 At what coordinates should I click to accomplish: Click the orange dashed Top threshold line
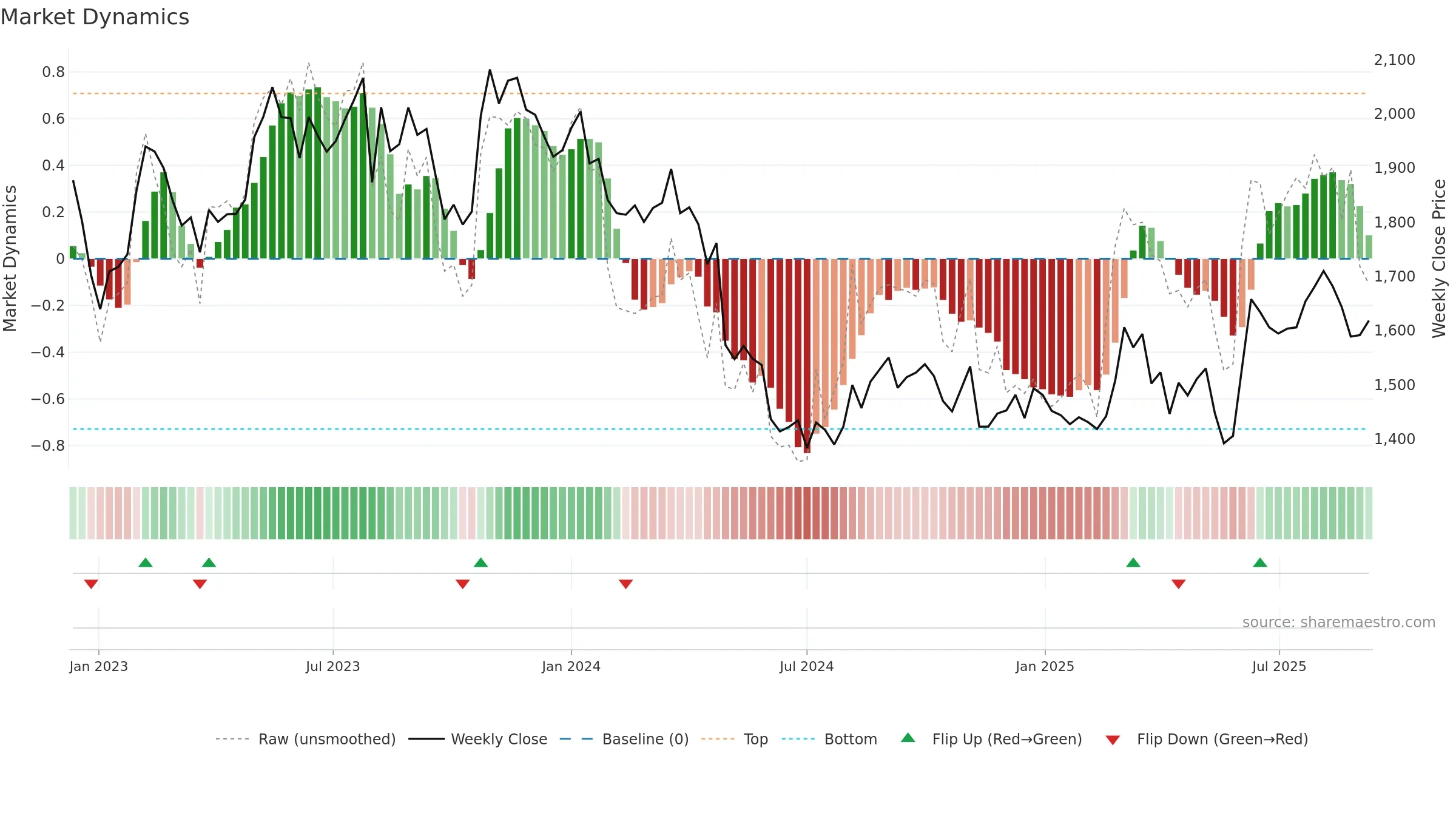pyautogui.click(x=719, y=93)
